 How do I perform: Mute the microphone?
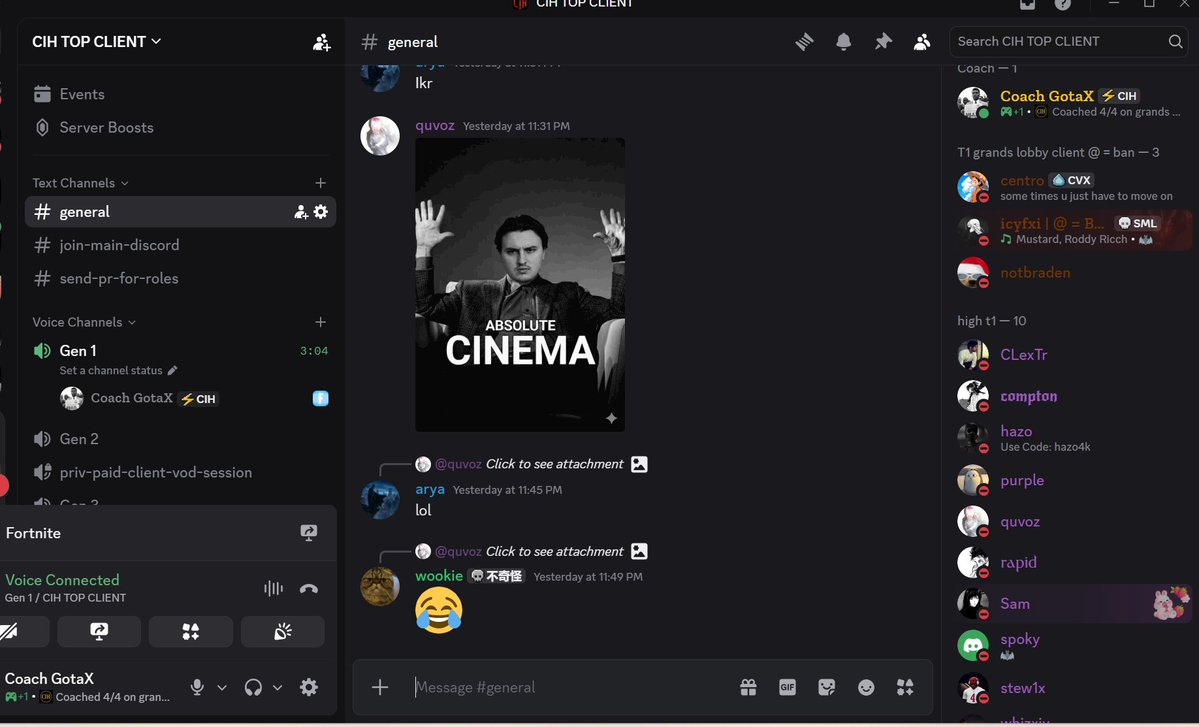pyautogui.click(x=197, y=687)
